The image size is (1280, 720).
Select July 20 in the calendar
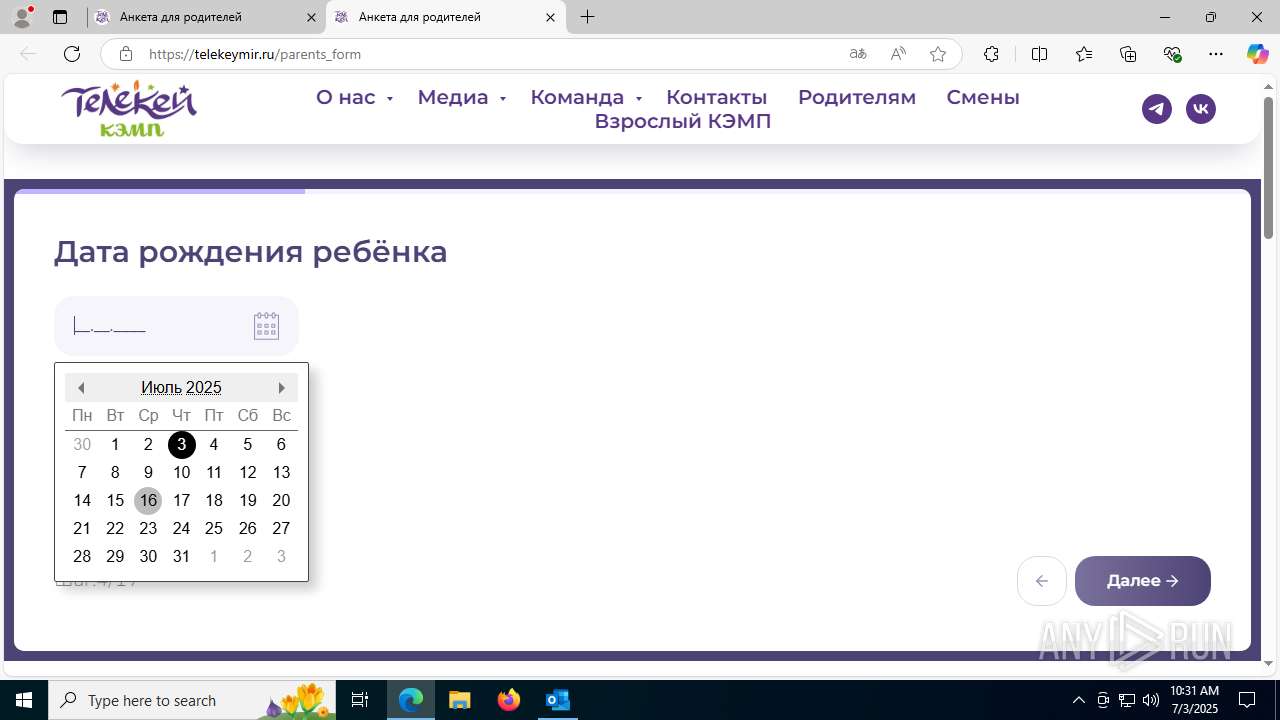pyautogui.click(x=281, y=501)
